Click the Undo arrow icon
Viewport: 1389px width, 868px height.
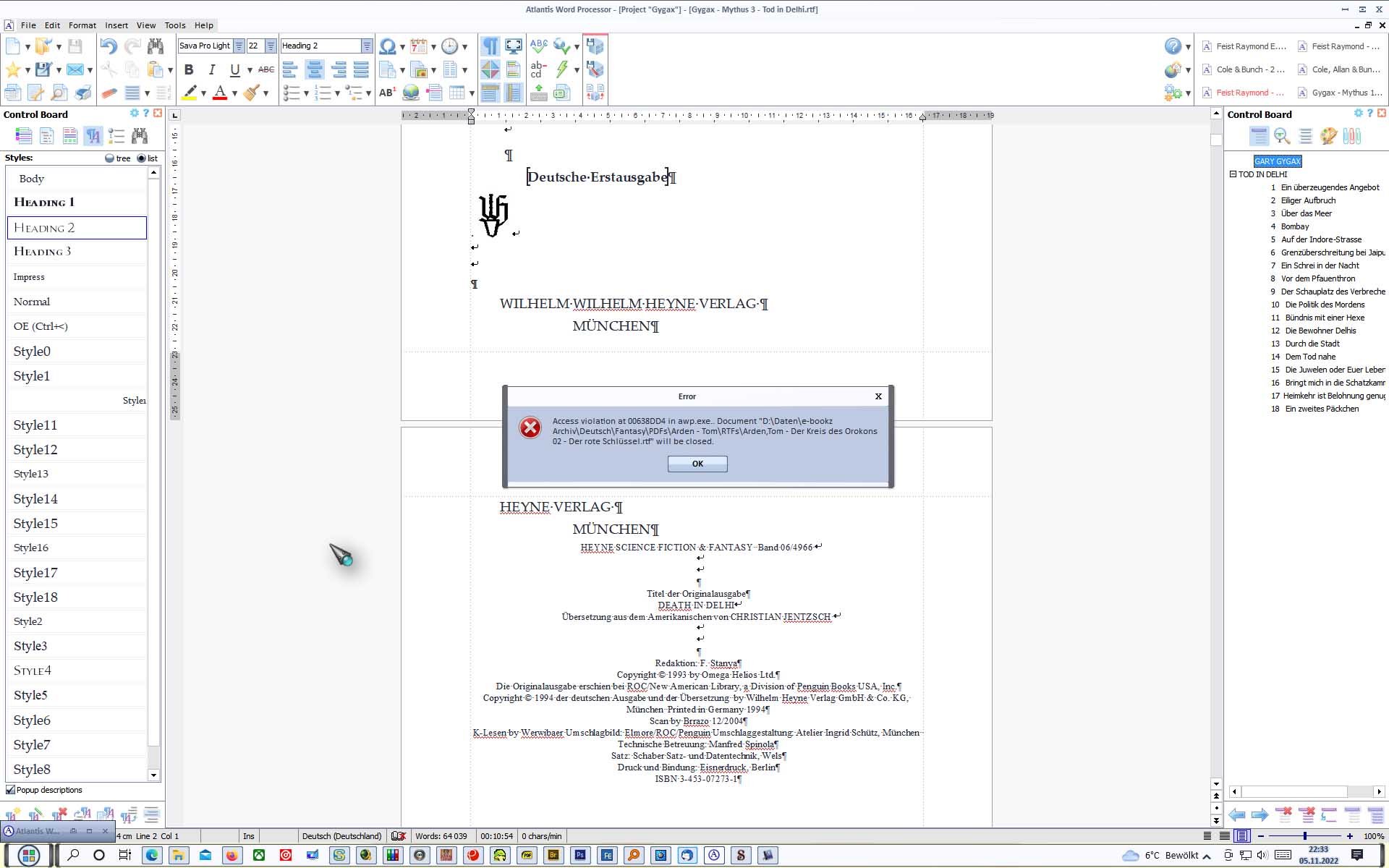[x=108, y=46]
